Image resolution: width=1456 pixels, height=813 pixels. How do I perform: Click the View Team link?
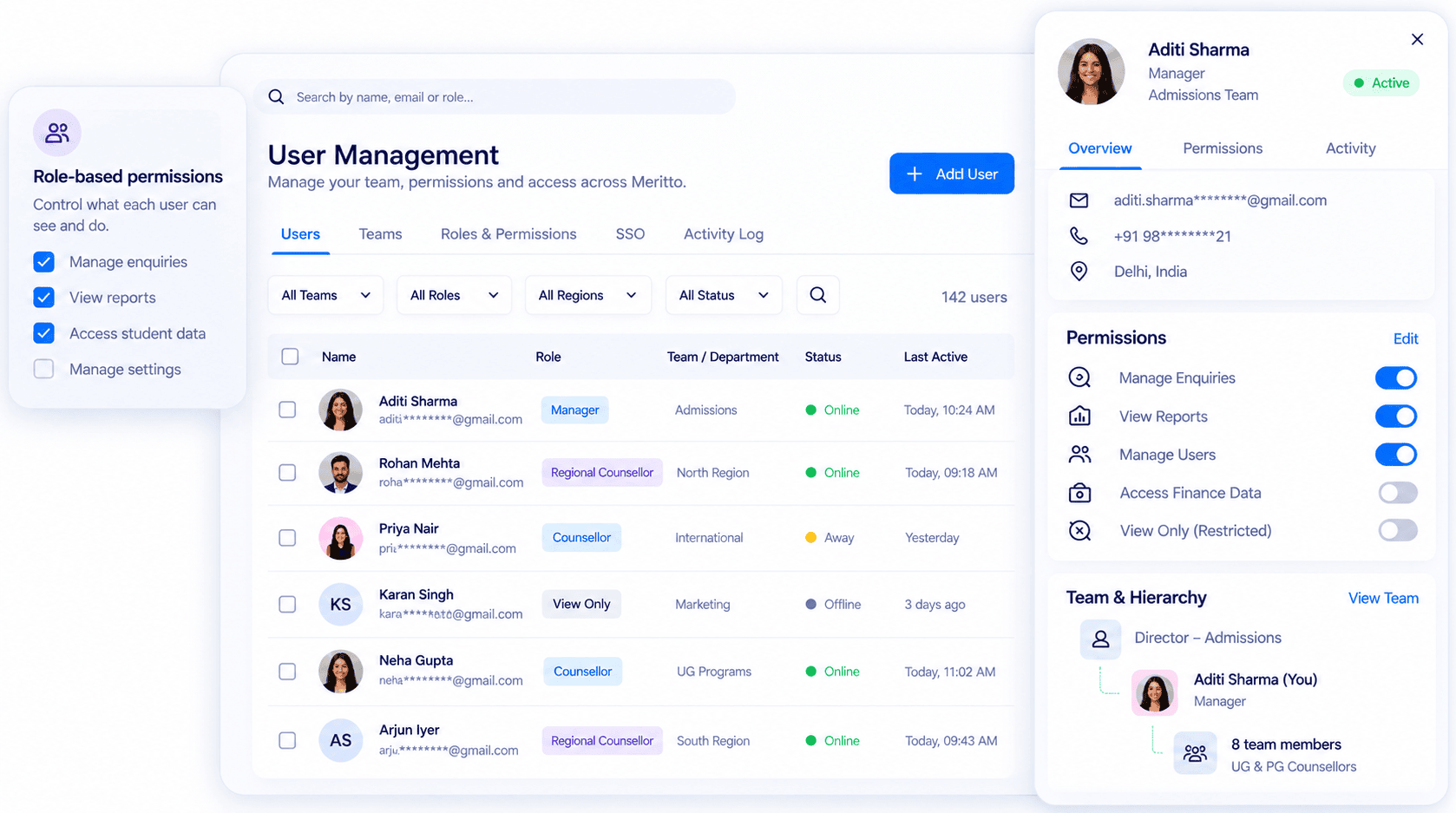click(x=1383, y=598)
